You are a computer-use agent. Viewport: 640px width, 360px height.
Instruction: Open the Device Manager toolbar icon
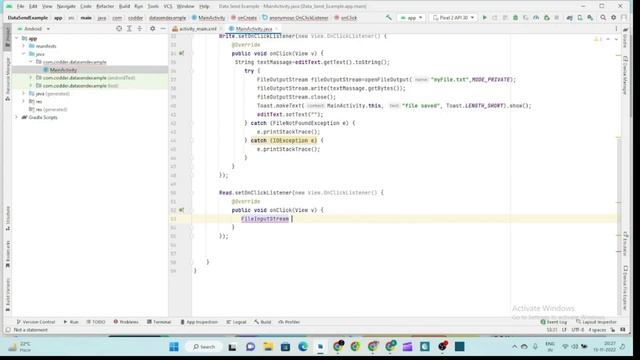(580, 18)
